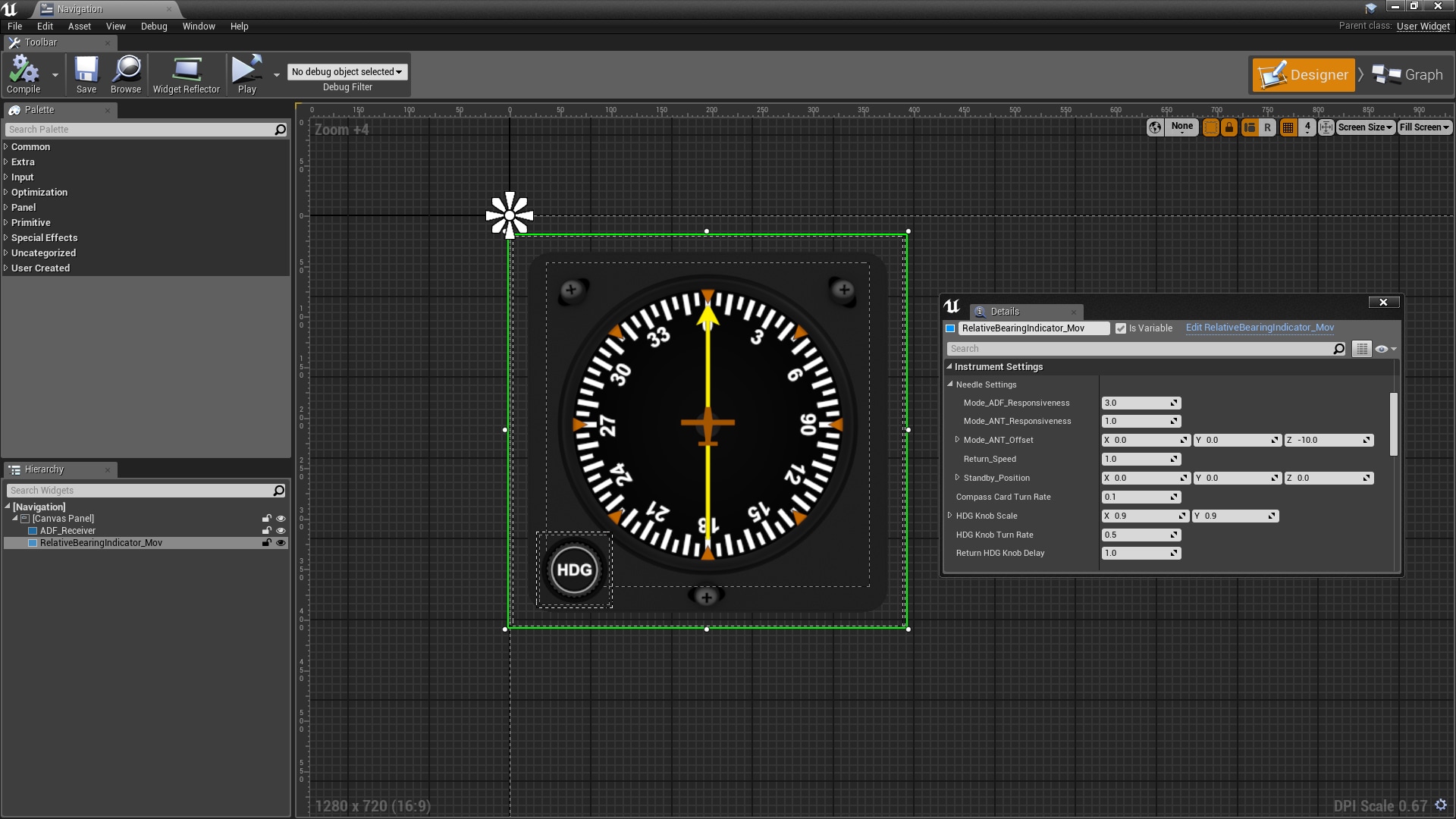Select RelativeBearingIndicator_Mov in the hierarchy
1456x819 pixels.
point(101,543)
